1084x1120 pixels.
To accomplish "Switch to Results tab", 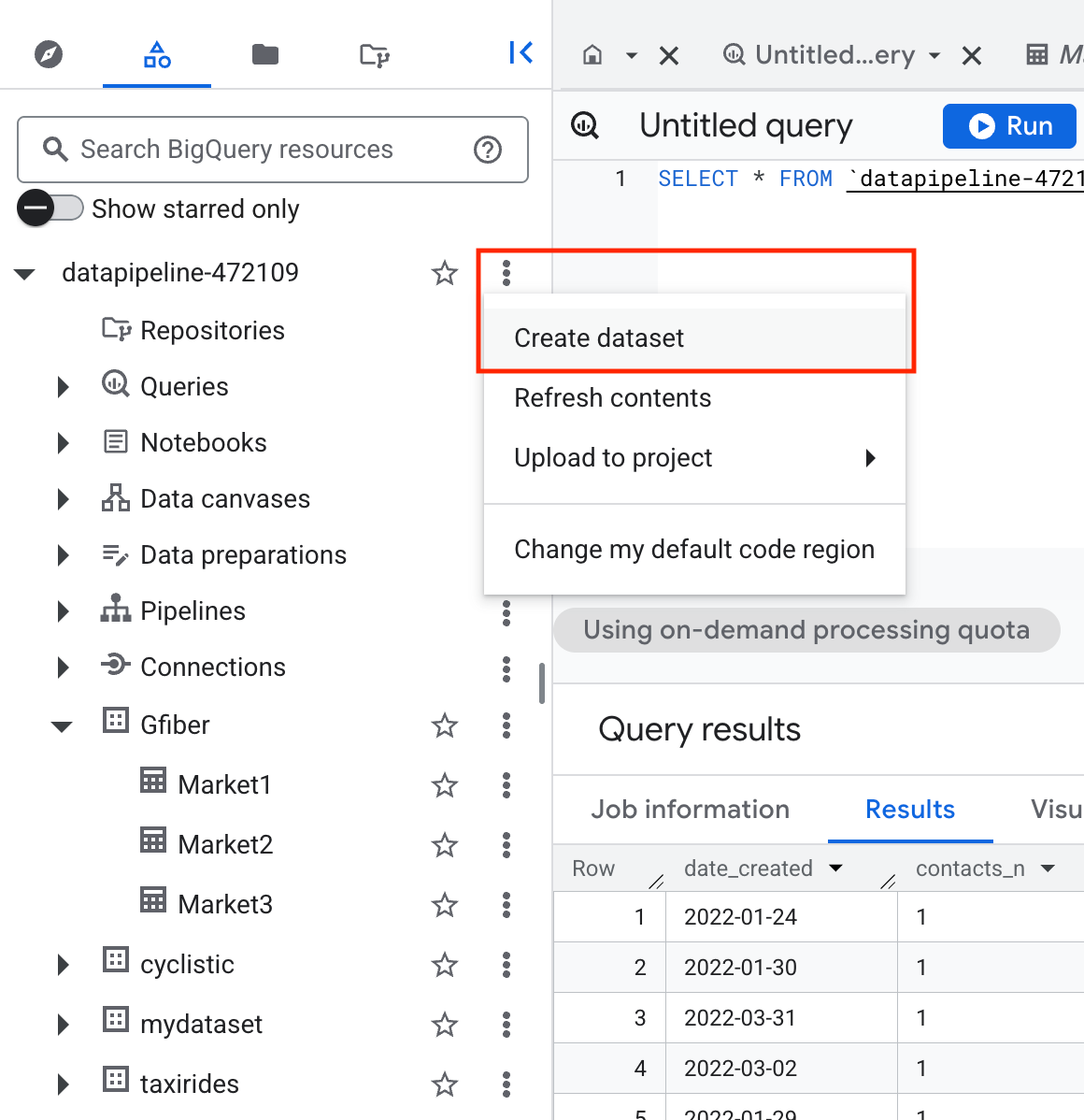I will point(910,810).
